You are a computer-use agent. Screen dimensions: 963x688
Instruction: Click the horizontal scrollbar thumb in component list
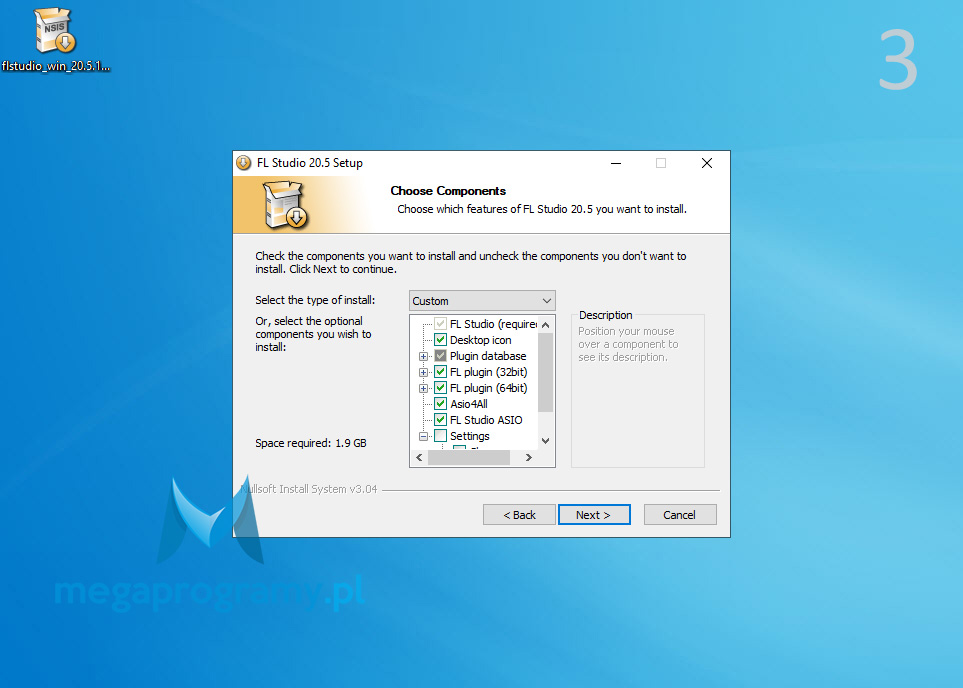(x=469, y=458)
